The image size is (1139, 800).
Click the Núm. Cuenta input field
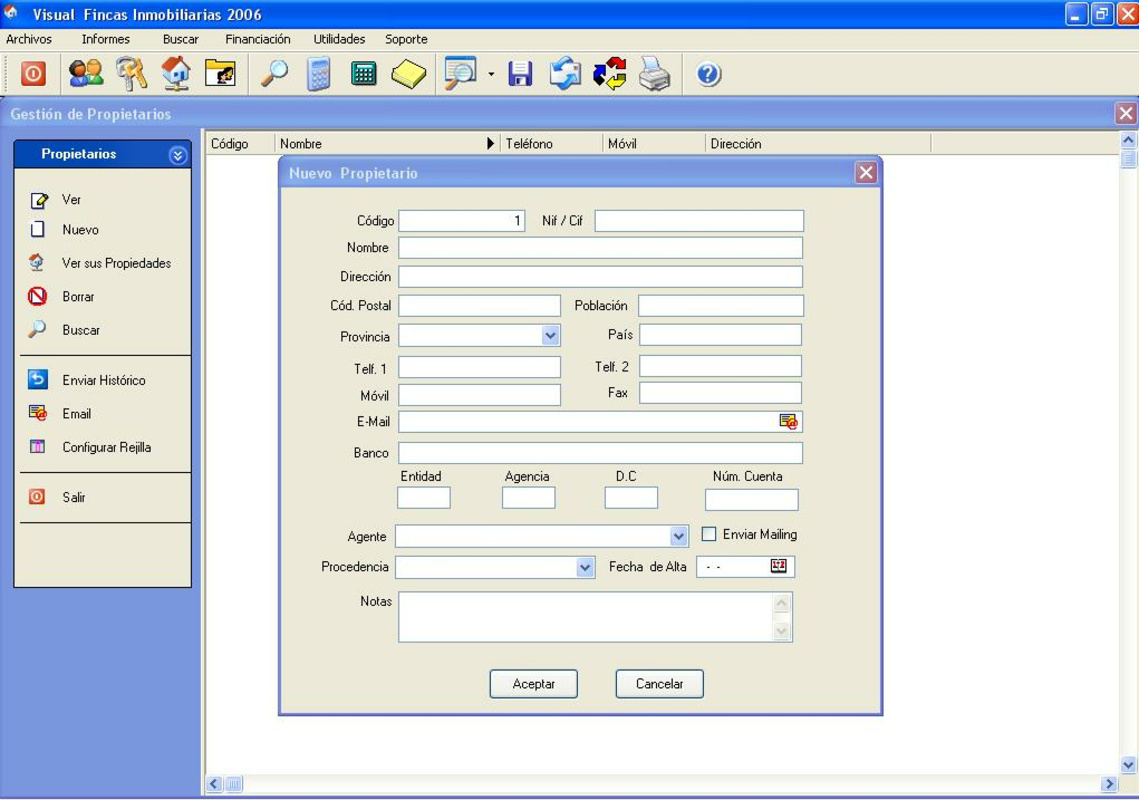point(751,500)
